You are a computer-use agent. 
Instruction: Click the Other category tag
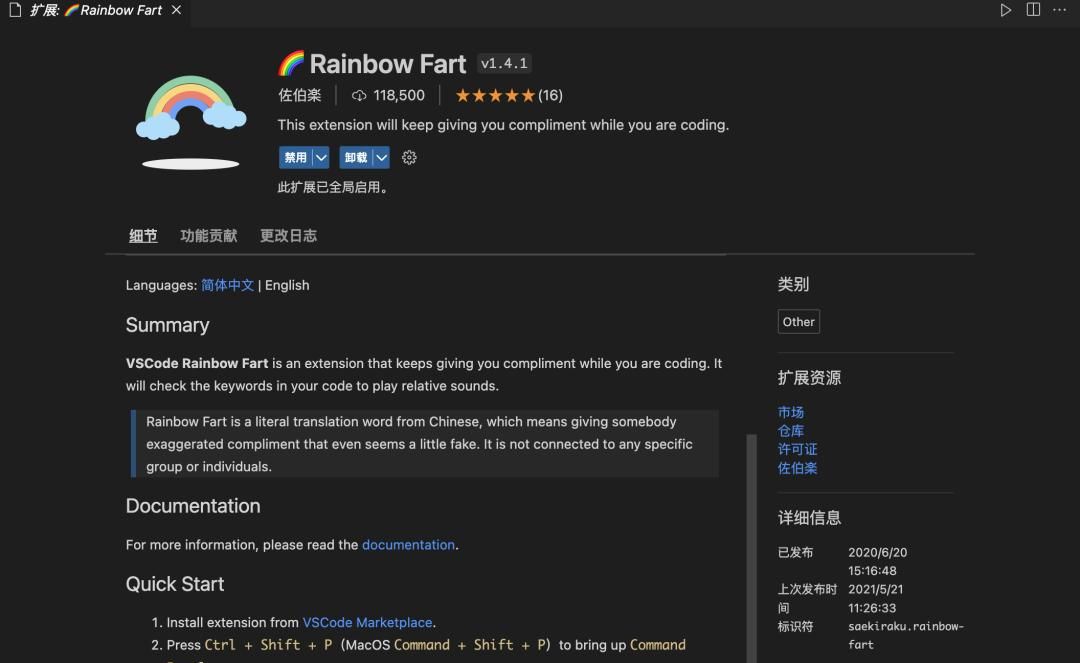pos(798,322)
